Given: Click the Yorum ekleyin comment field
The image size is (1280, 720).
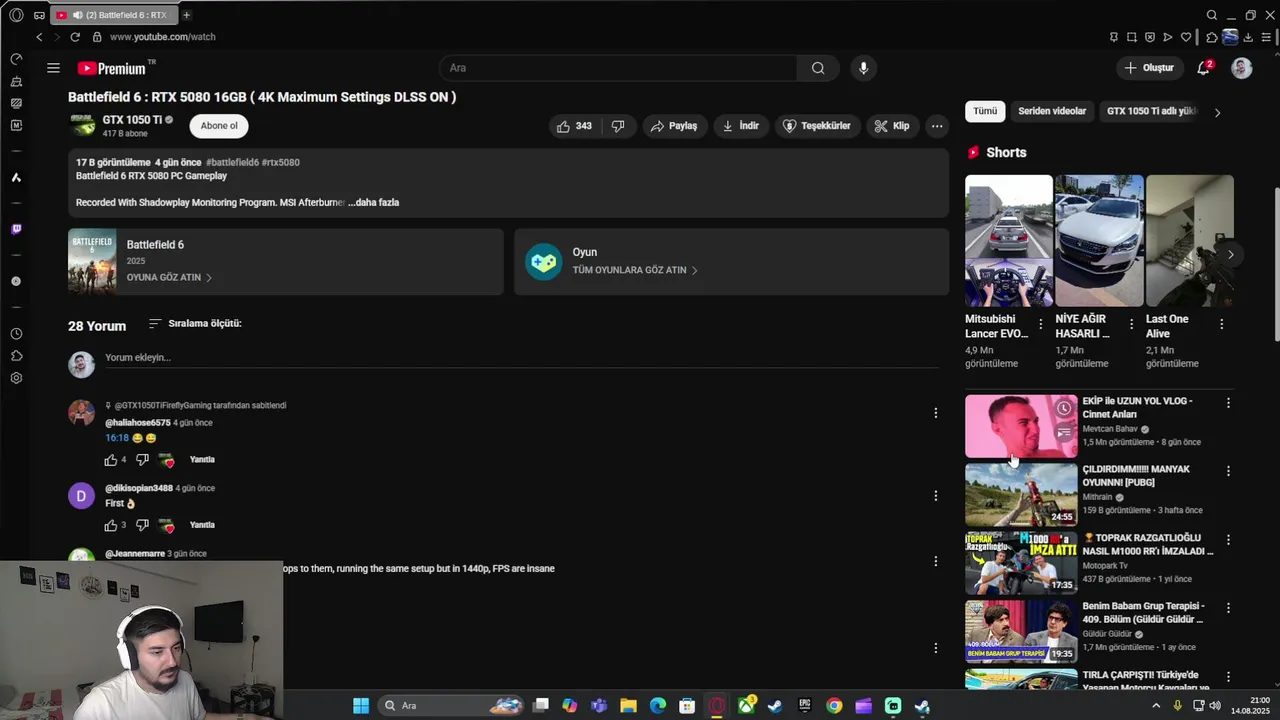Looking at the screenshot, I should click(x=520, y=358).
